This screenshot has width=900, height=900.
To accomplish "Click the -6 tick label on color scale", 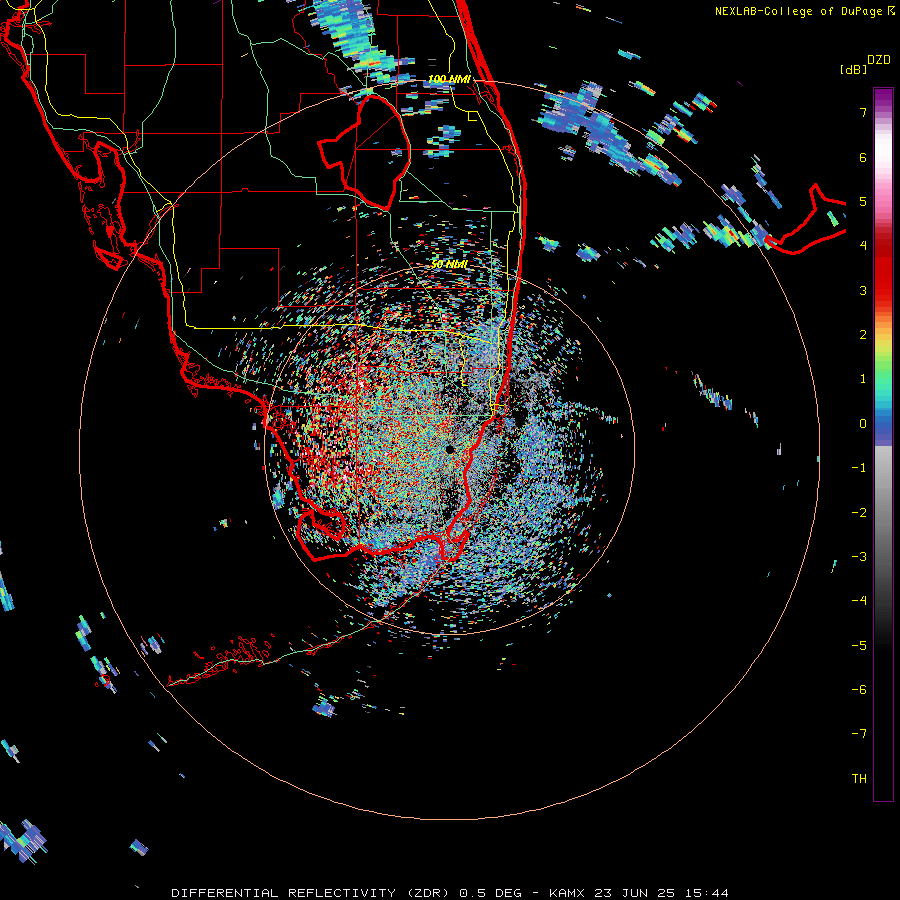I will pyautogui.click(x=859, y=690).
